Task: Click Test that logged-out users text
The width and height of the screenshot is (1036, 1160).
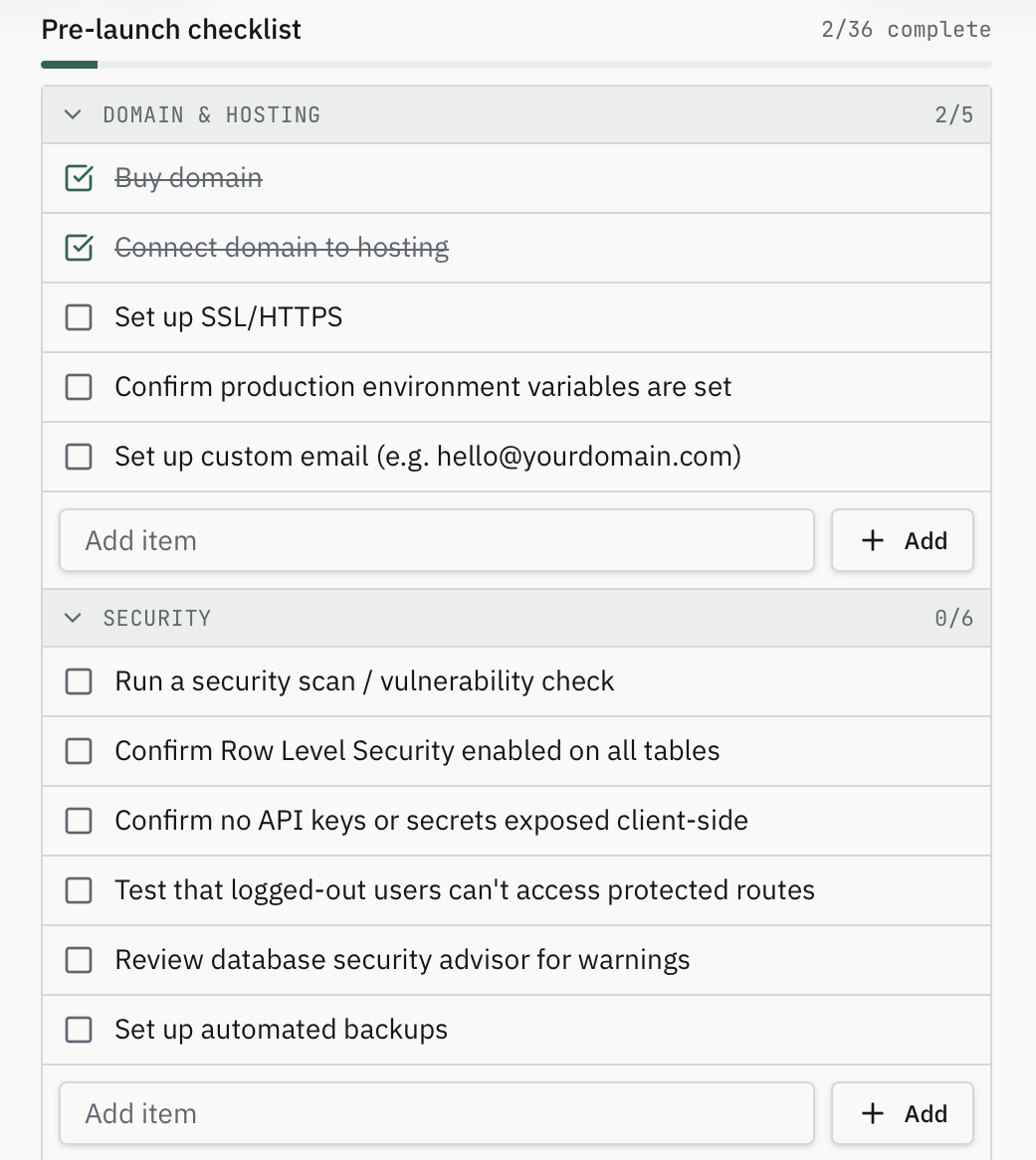Action: [x=465, y=890]
